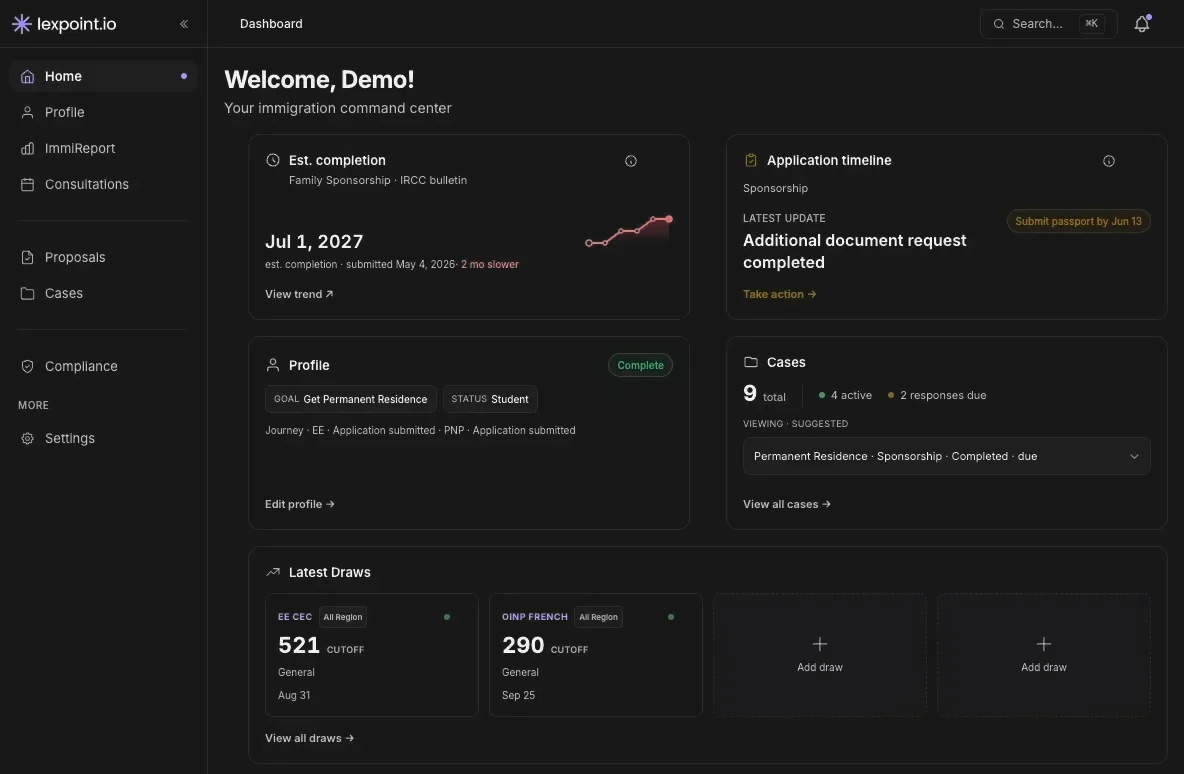Click the Profile card person icon
This screenshot has width=1184, height=774.
(273, 365)
